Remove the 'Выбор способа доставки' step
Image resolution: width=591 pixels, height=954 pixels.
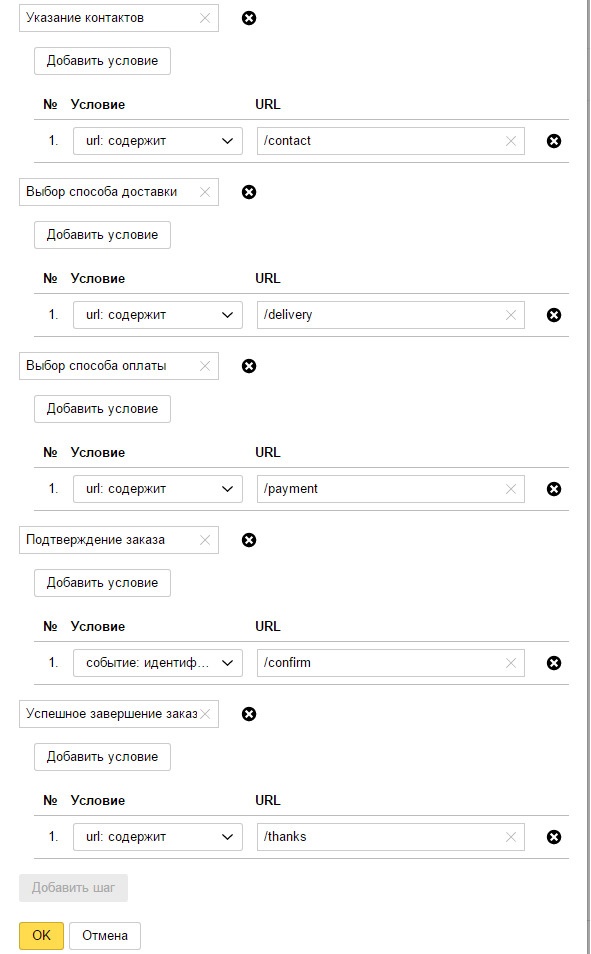pyautogui.click(x=249, y=192)
